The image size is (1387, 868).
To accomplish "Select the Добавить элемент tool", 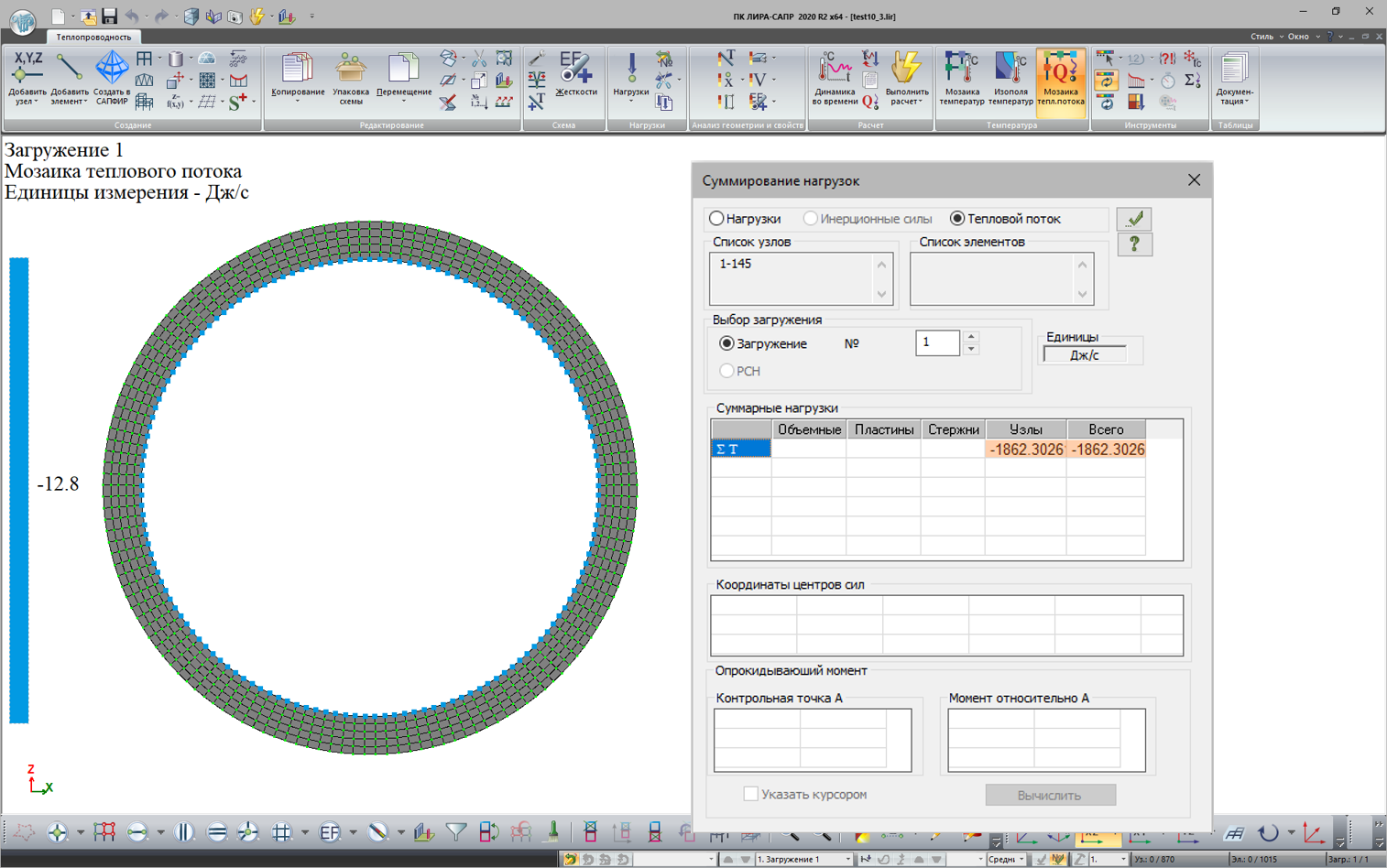I will (69, 77).
